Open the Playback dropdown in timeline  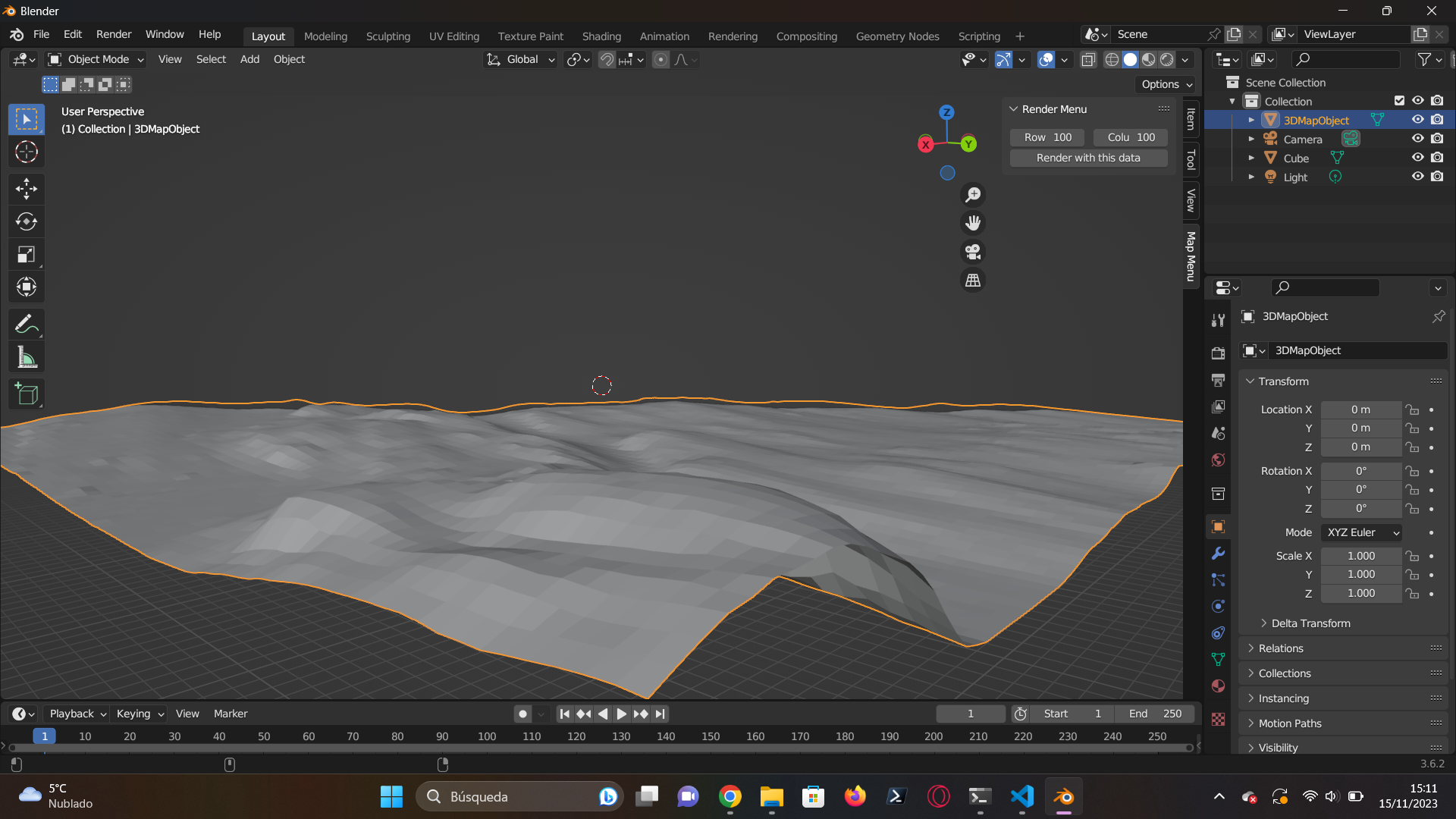(78, 714)
